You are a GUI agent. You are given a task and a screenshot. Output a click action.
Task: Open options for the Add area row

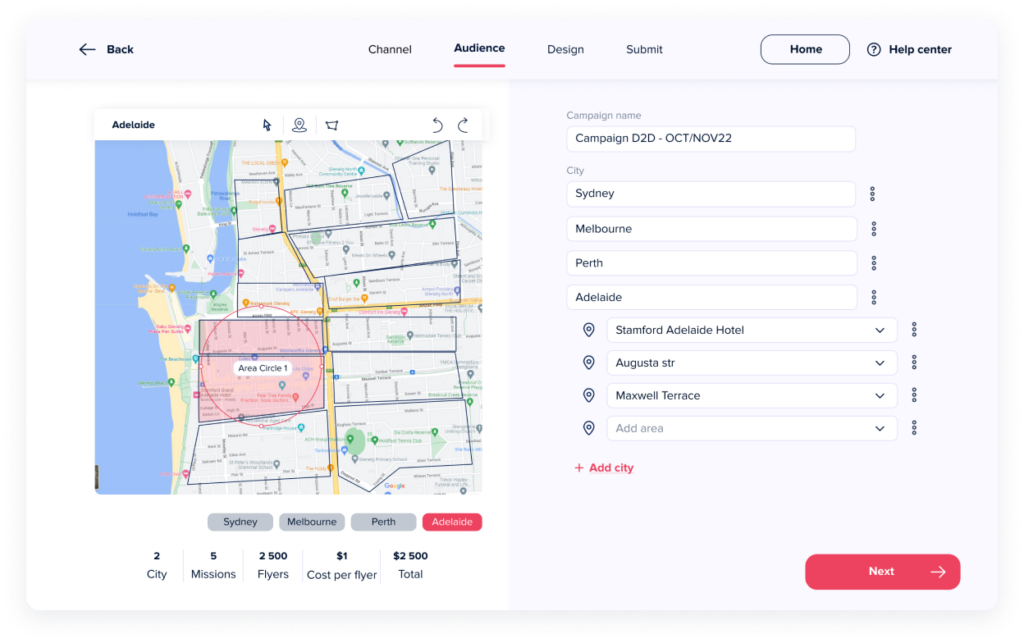(x=914, y=428)
